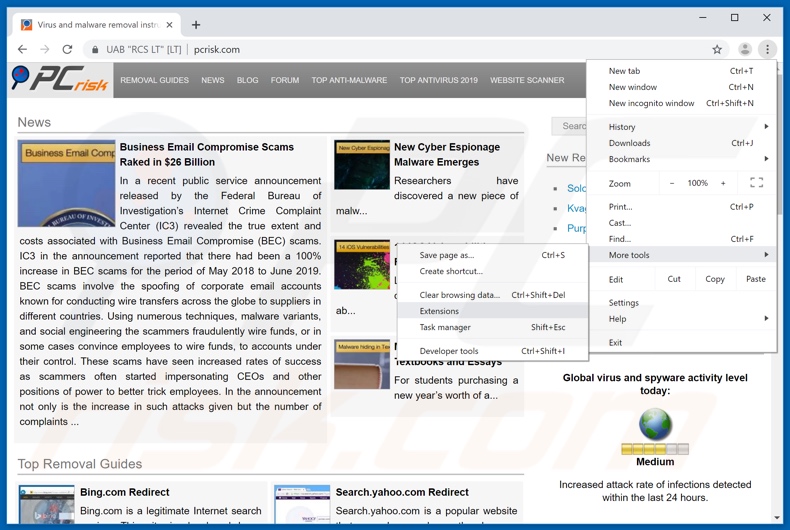This screenshot has width=790, height=530.
Task: Open a new tab with plus button
Action: point(196,25)
